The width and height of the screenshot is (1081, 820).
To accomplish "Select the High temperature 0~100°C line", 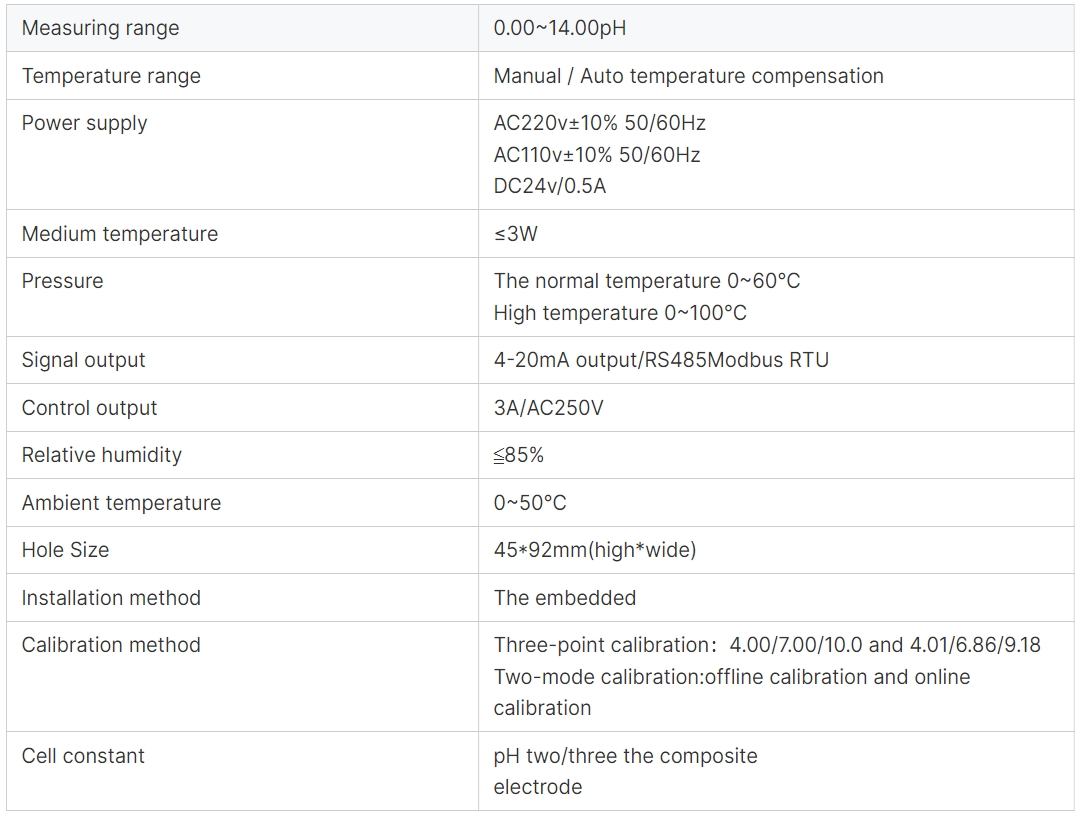I will [x=620, y=312].
